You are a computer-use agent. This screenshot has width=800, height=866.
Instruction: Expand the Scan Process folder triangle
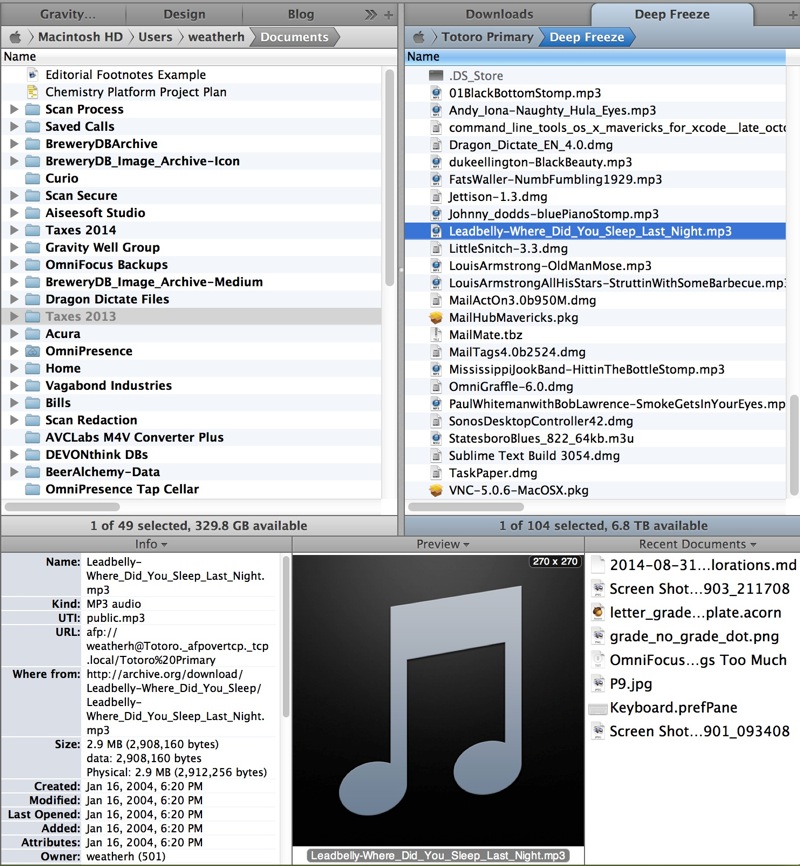pos(14,109)
